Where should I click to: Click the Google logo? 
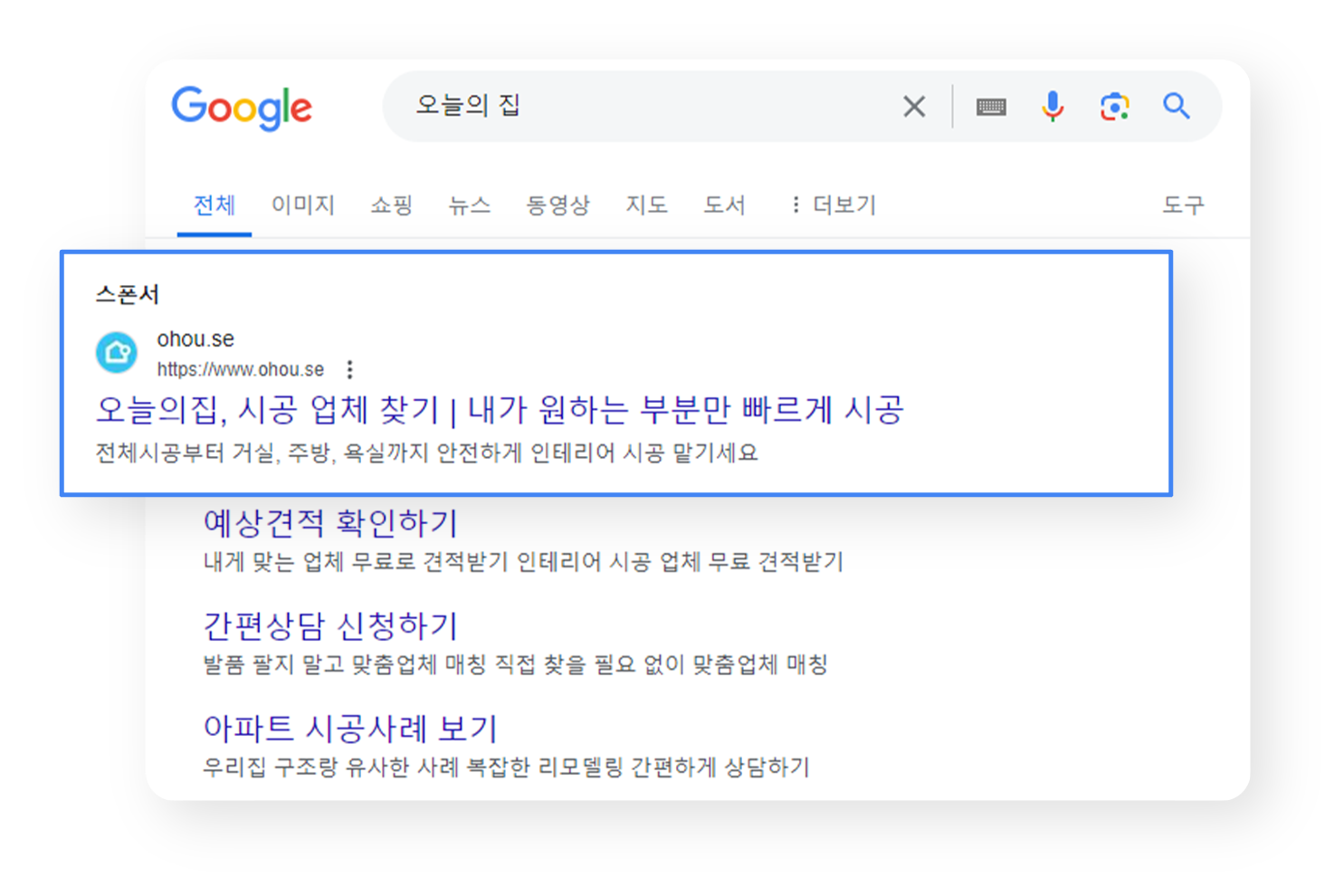pos(242,108)
